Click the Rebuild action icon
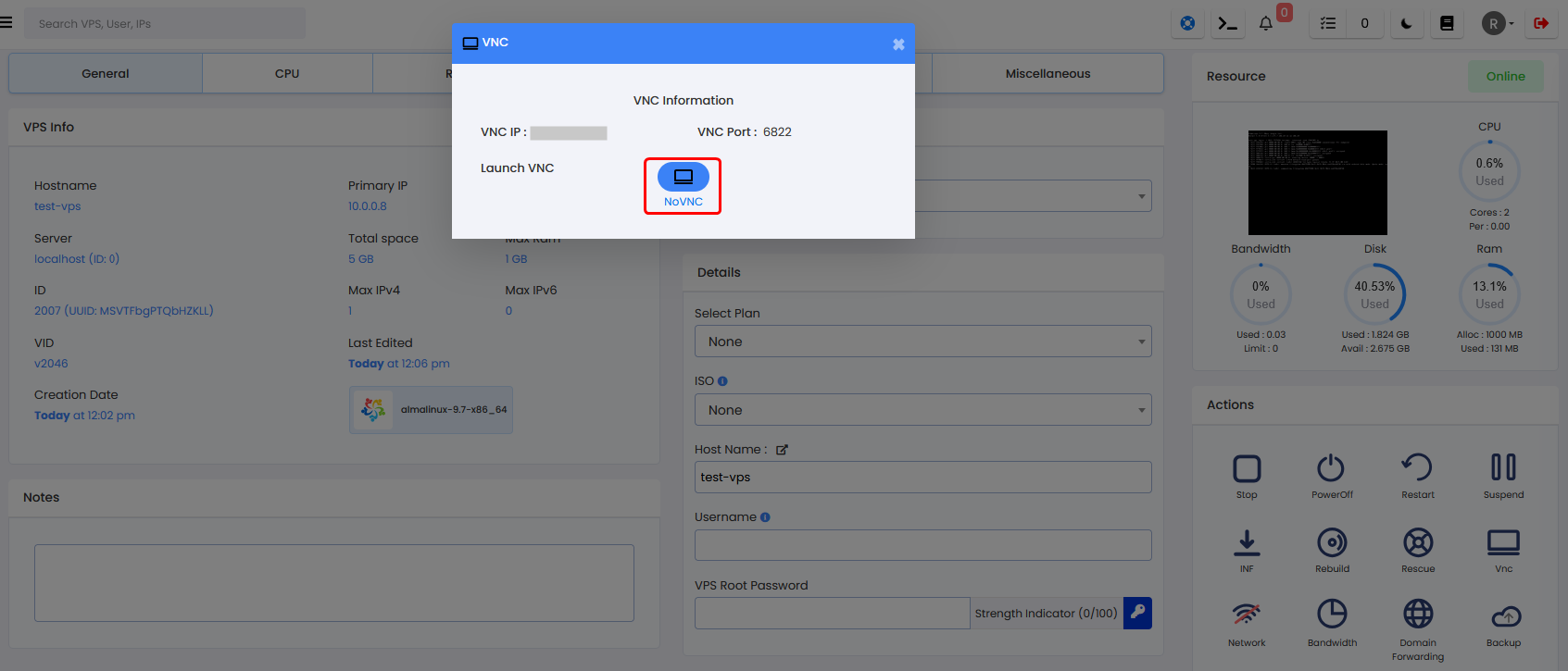The width and height of the screenshot is (1568, 671). pos(1331,542)
